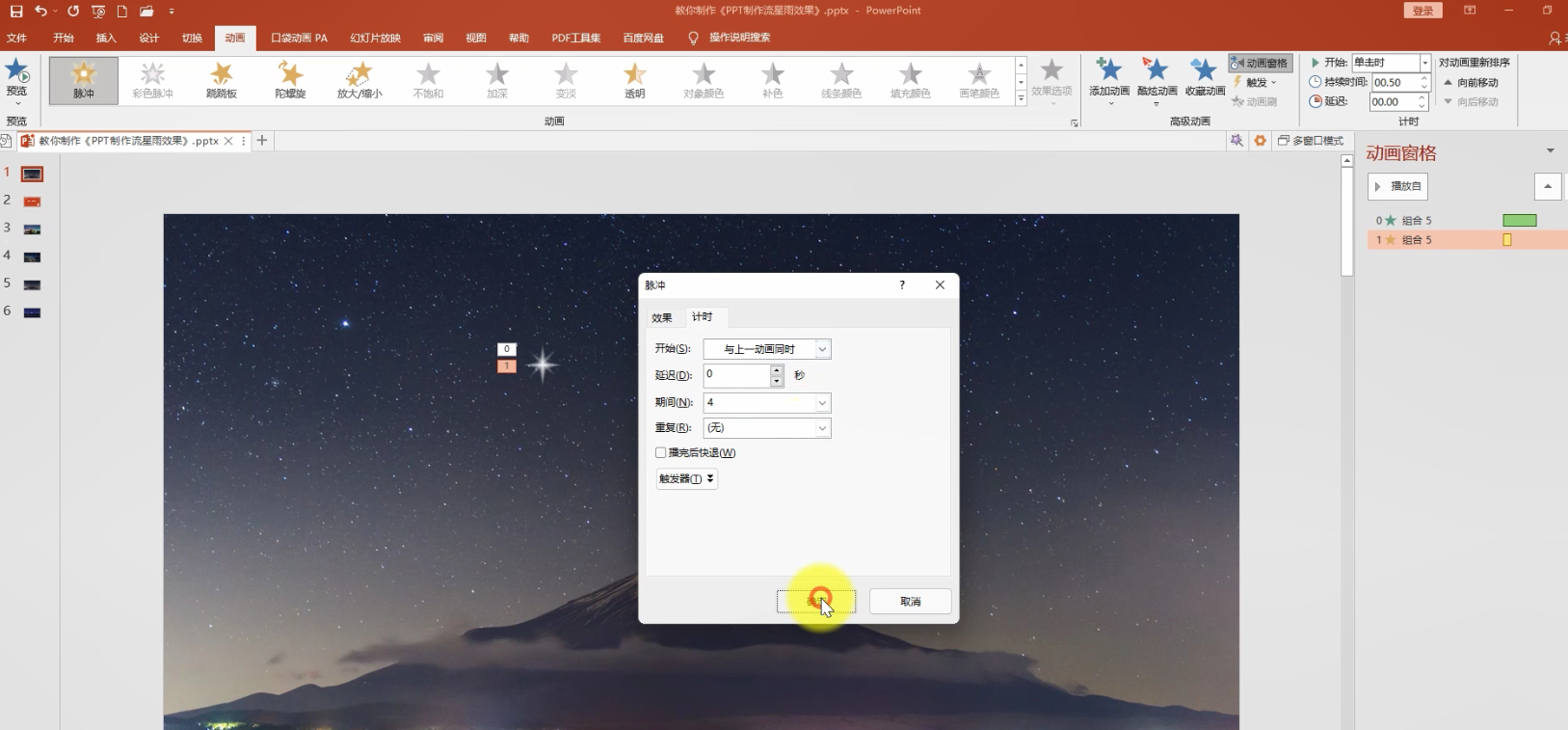Increase the 延迟(D) delay spinner in dialog
1568x730 pixels.
pos(777,370)
